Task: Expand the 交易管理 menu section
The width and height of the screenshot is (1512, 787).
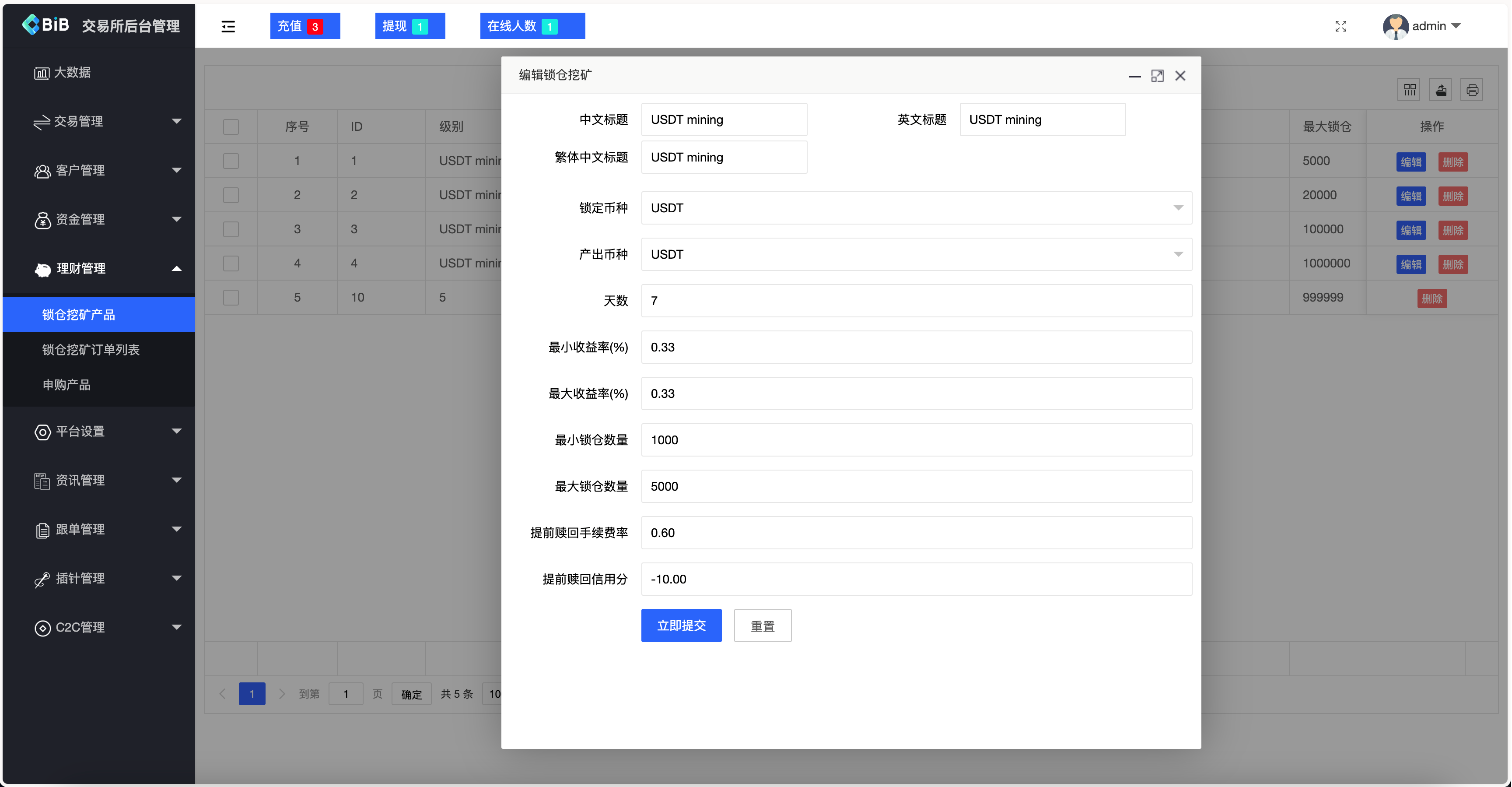Action: pyautogui.click(x=82, y=122)
